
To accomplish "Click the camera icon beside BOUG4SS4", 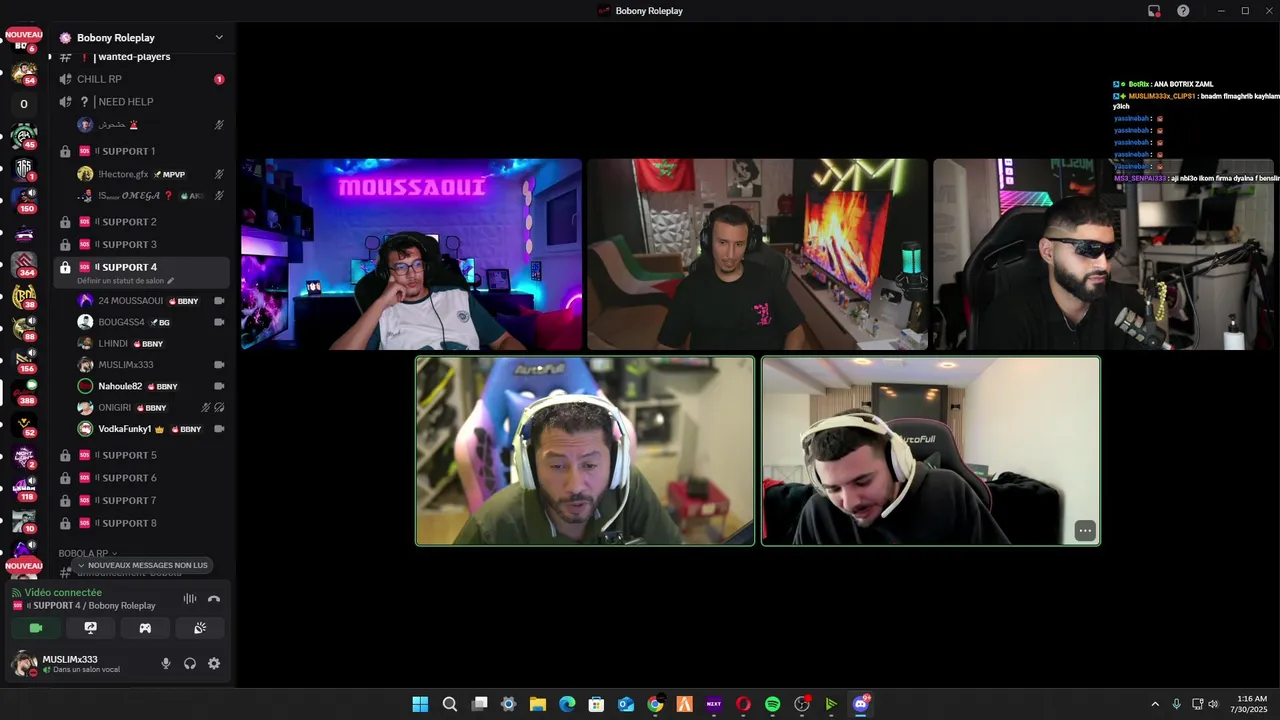I will pos(219,322).
